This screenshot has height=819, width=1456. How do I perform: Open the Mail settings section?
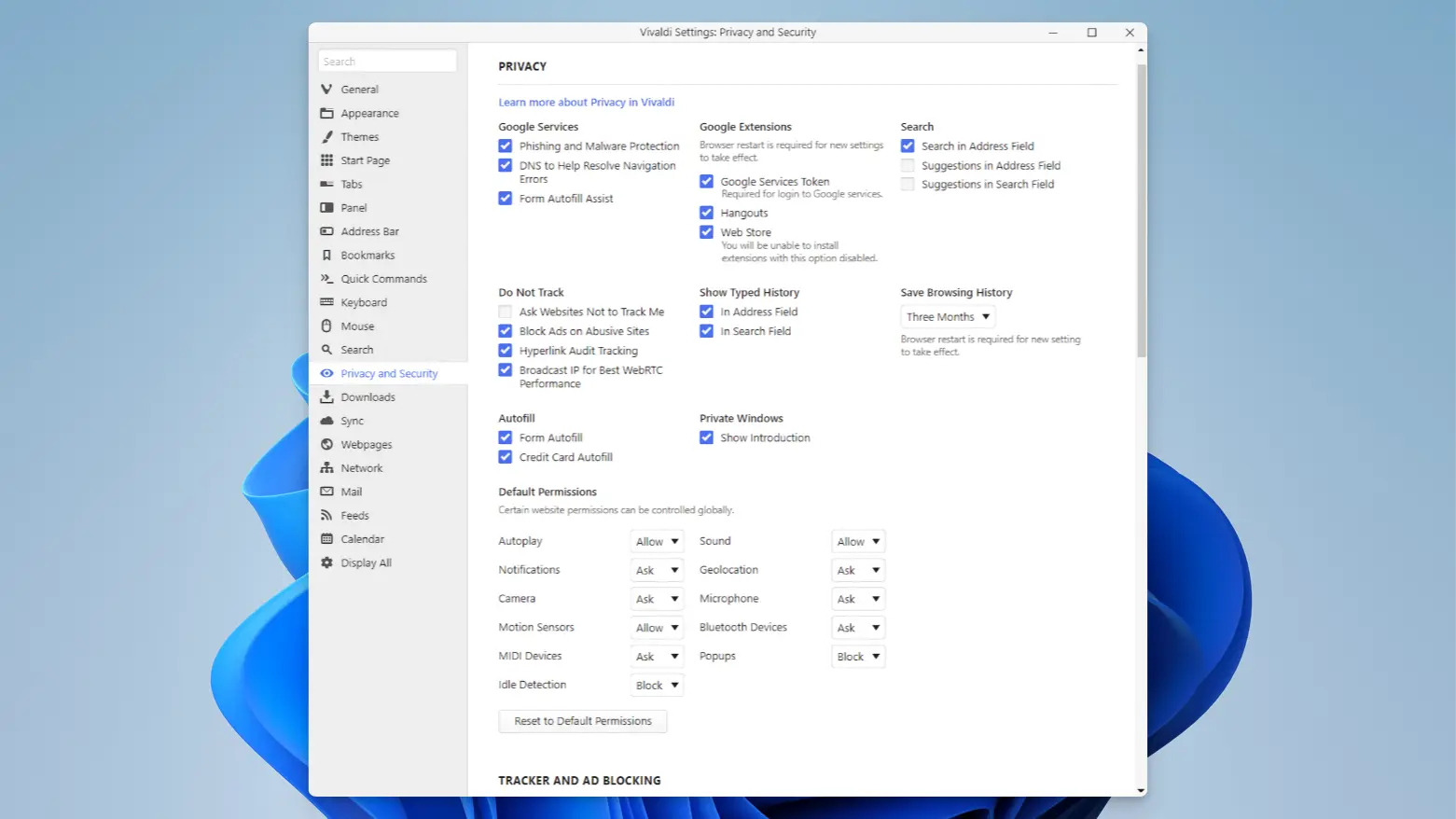351,492
